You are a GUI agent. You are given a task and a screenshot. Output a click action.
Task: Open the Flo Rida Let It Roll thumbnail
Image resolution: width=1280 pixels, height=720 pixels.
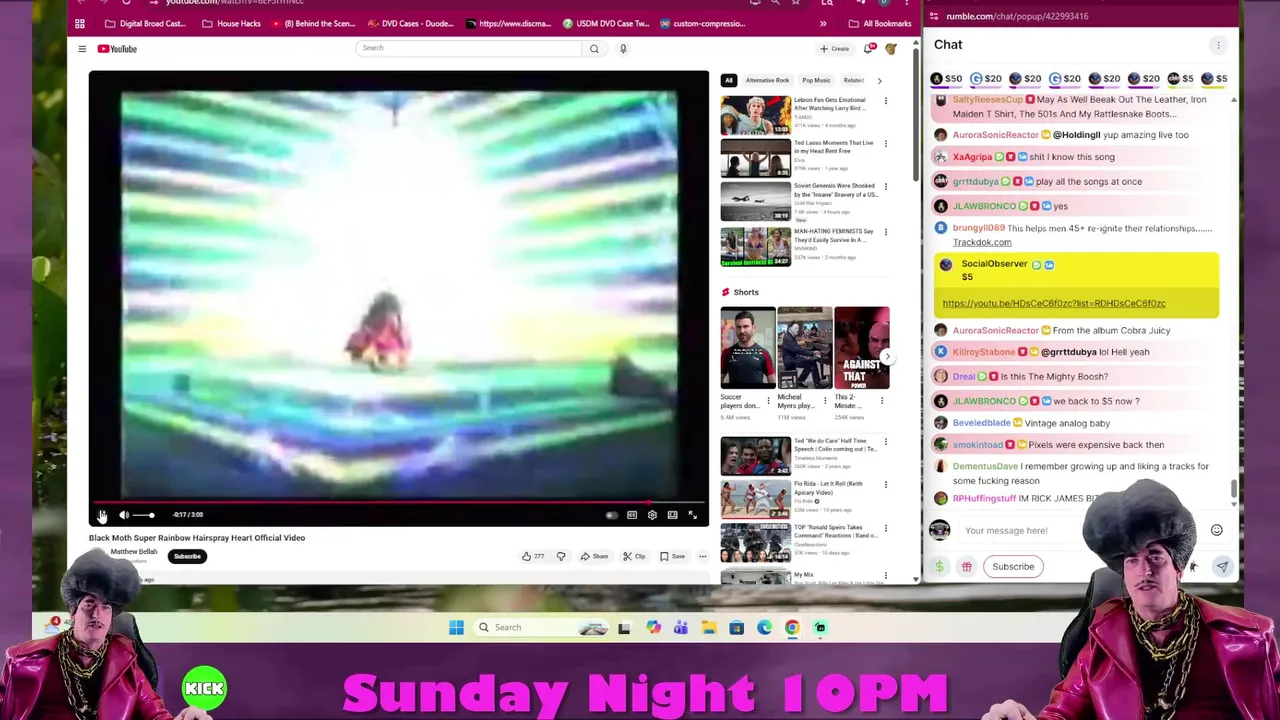tap(755, 499)
